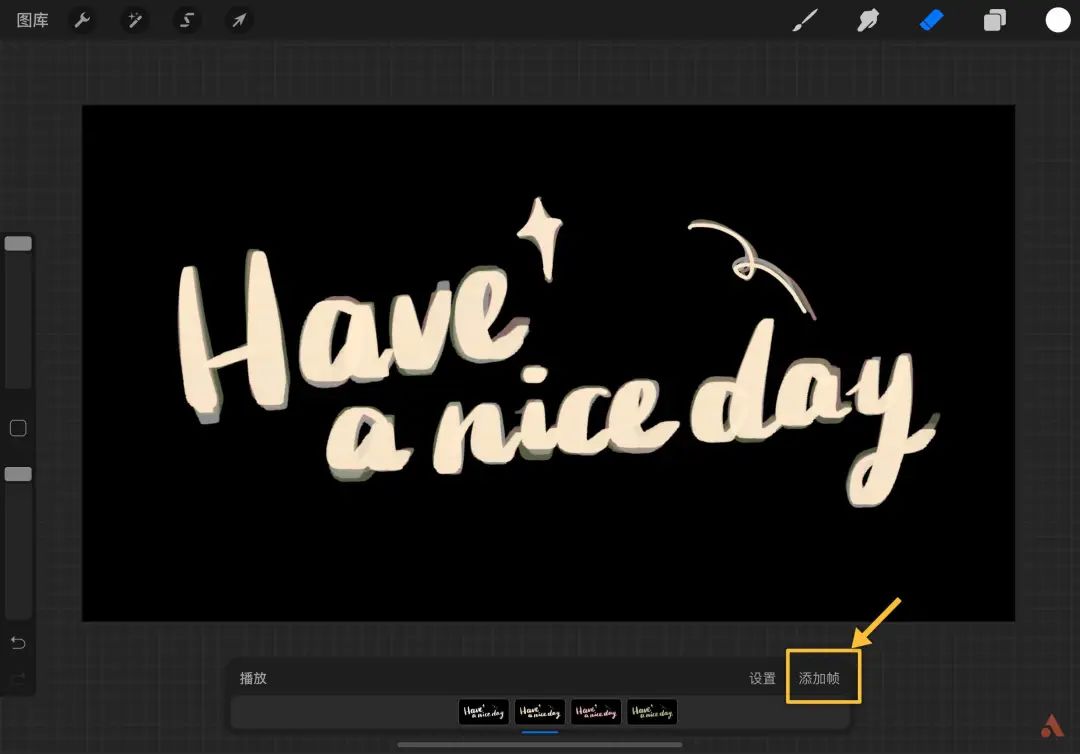Screen dimensions: 1080x754
Task: Open the animation 设置 settings
Action: (762, 678)
